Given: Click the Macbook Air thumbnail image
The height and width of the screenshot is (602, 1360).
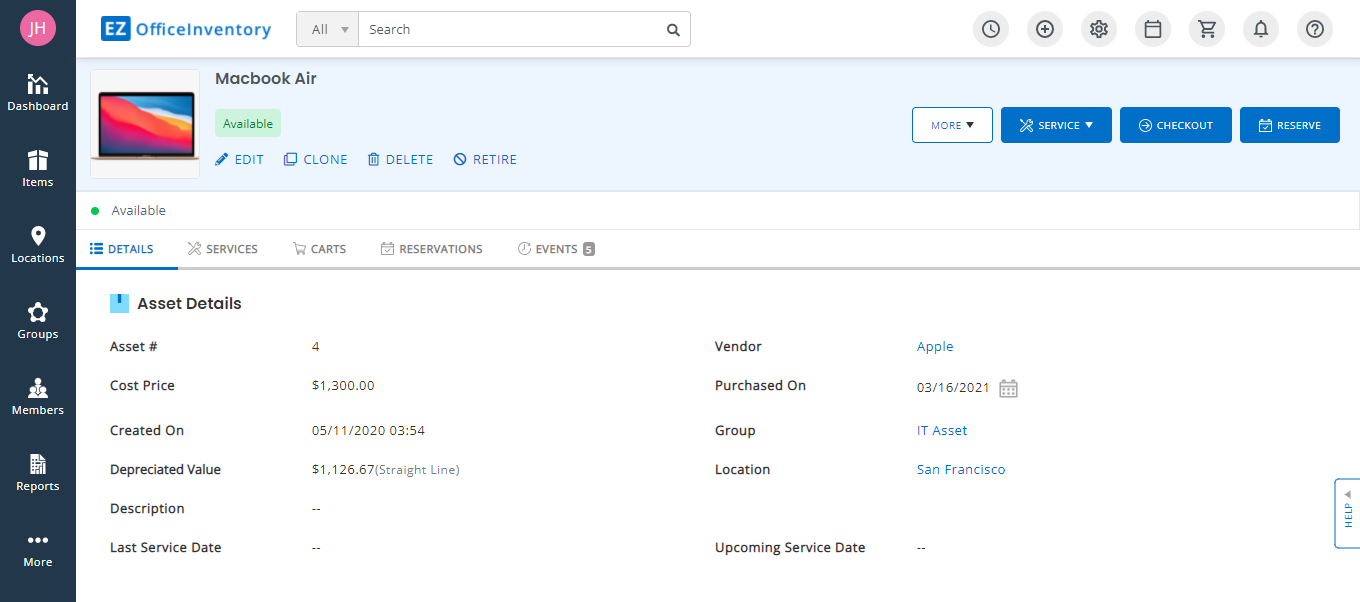Looking at the screenshot, I should (145, 124).
